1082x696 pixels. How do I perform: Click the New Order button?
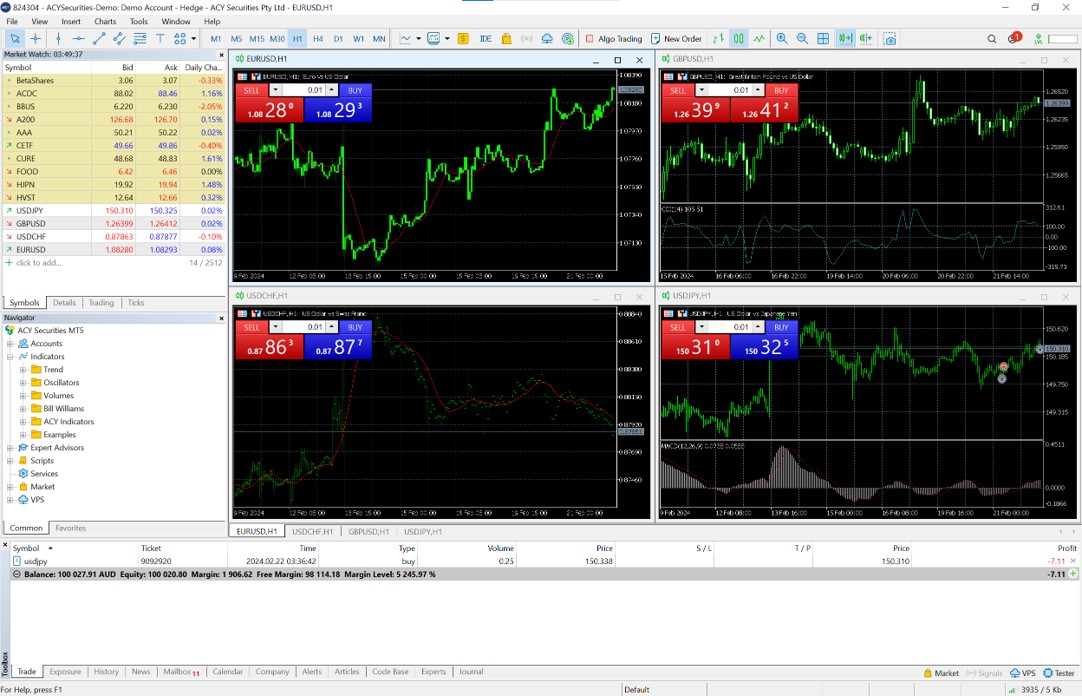click(676, 39)
